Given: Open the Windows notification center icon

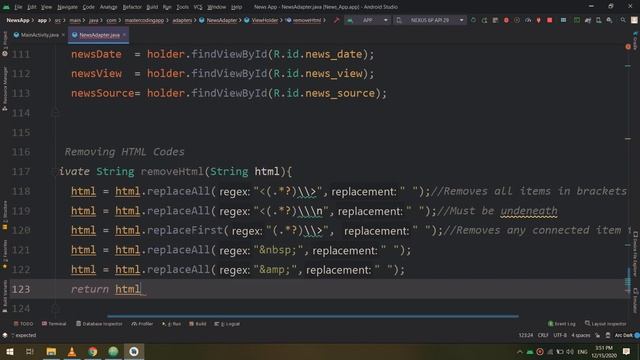Looking at the screenshot, I should (627, 351).
